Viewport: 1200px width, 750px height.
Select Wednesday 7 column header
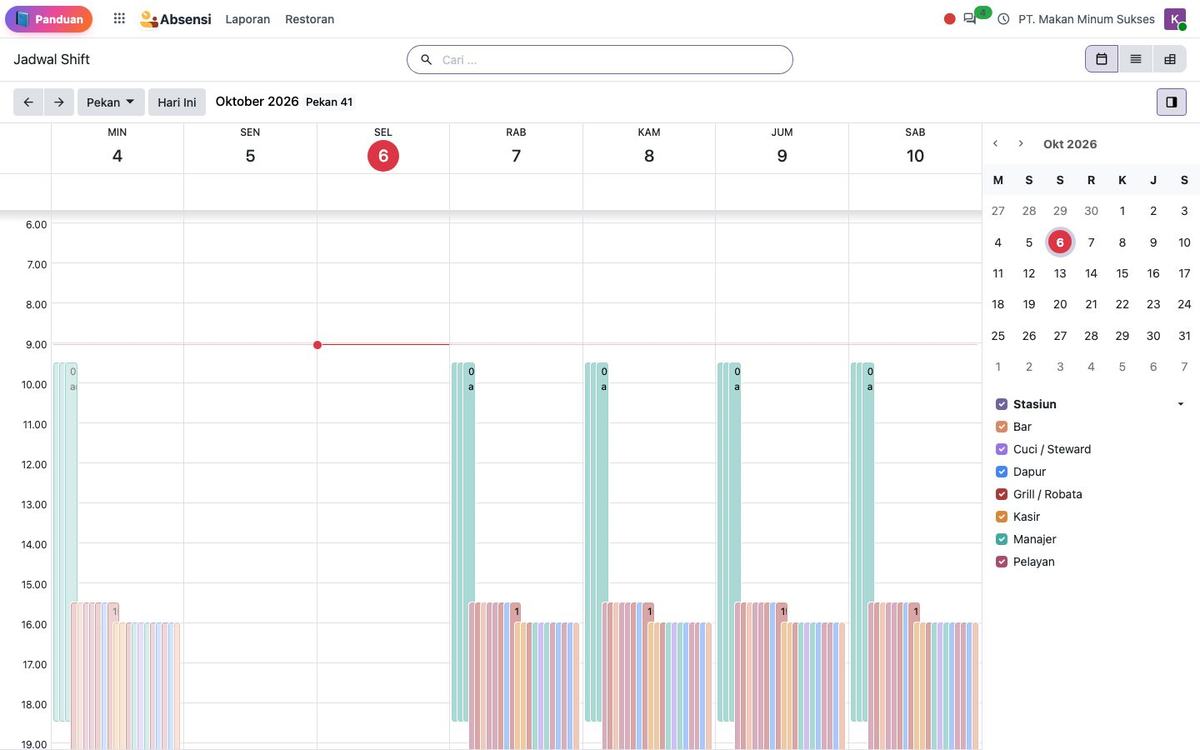(x=516, y=148)
